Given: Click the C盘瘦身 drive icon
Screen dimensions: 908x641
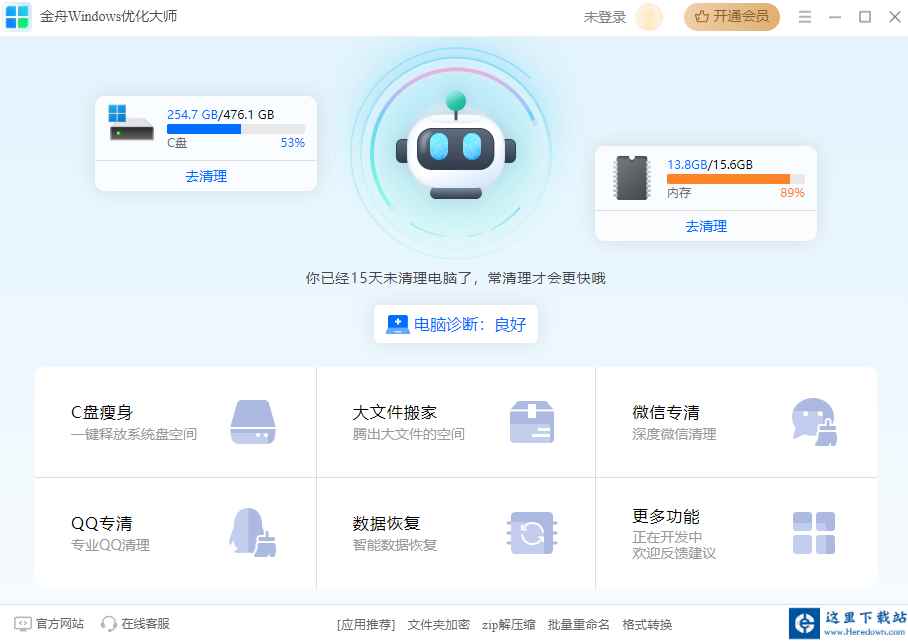Looking at the screenshot, I should point(252,422).
